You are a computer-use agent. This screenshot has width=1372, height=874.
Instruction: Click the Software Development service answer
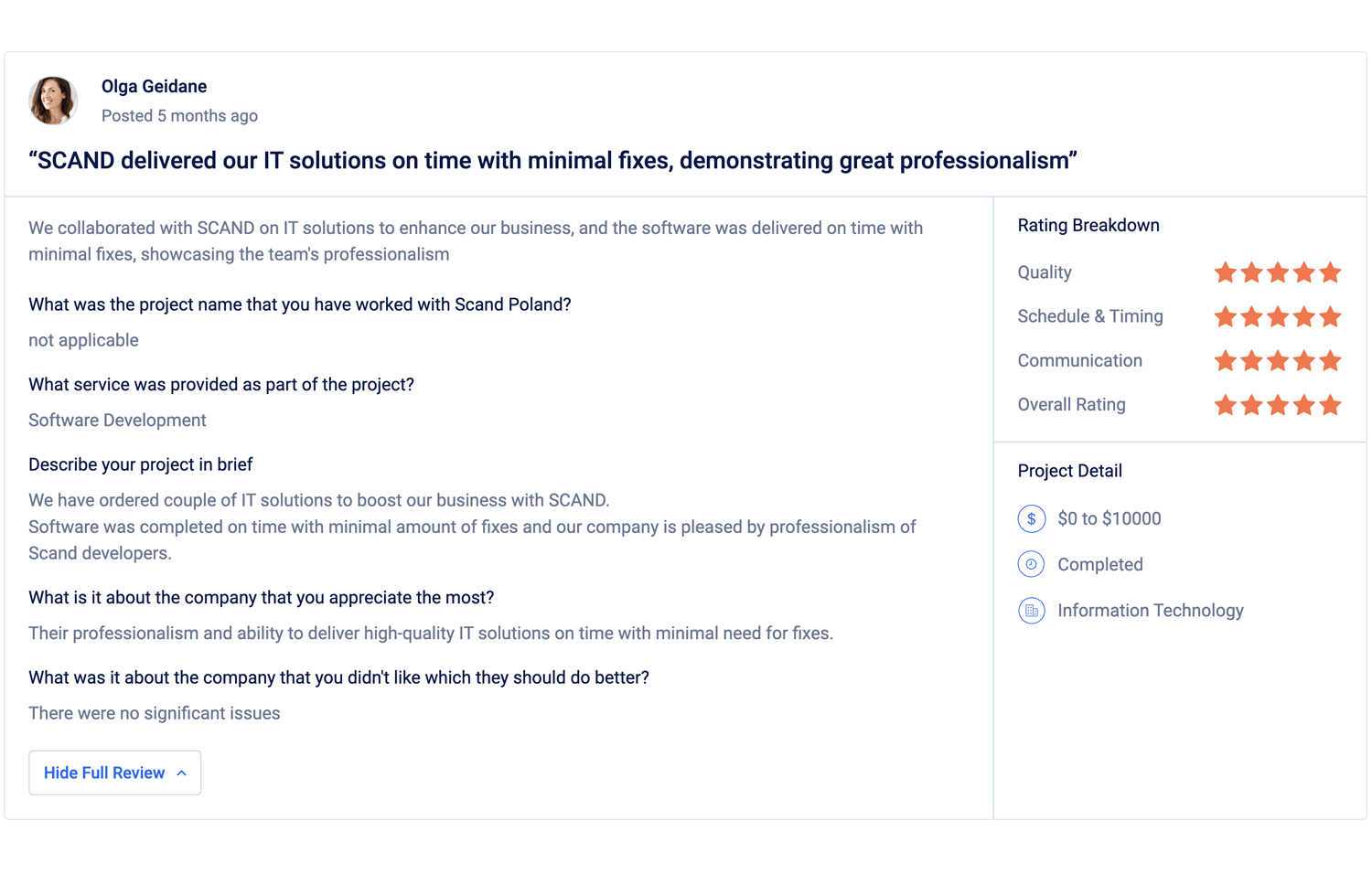[x=117, y=420]
